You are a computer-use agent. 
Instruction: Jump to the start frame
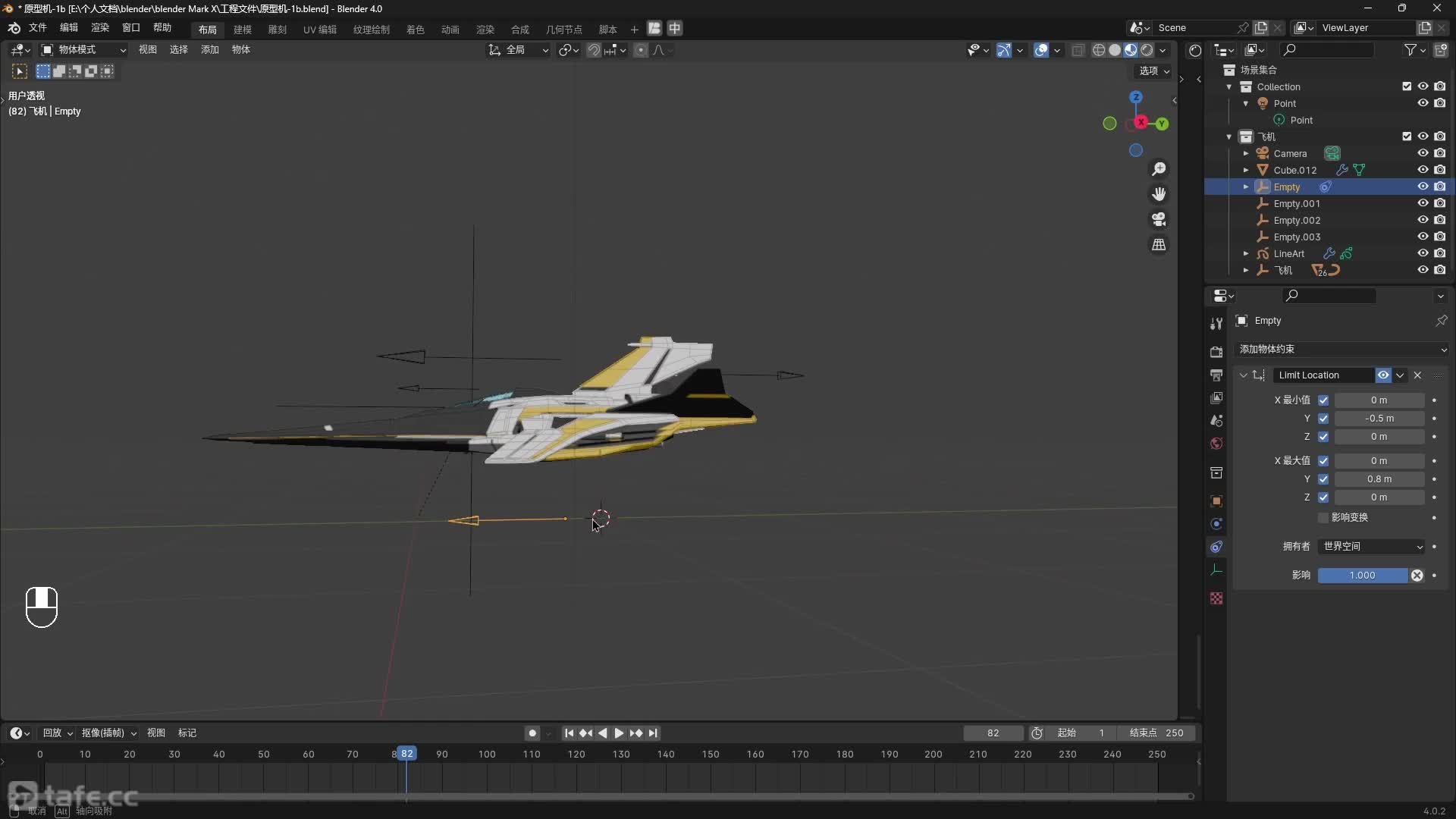click(x=569, y=733)
